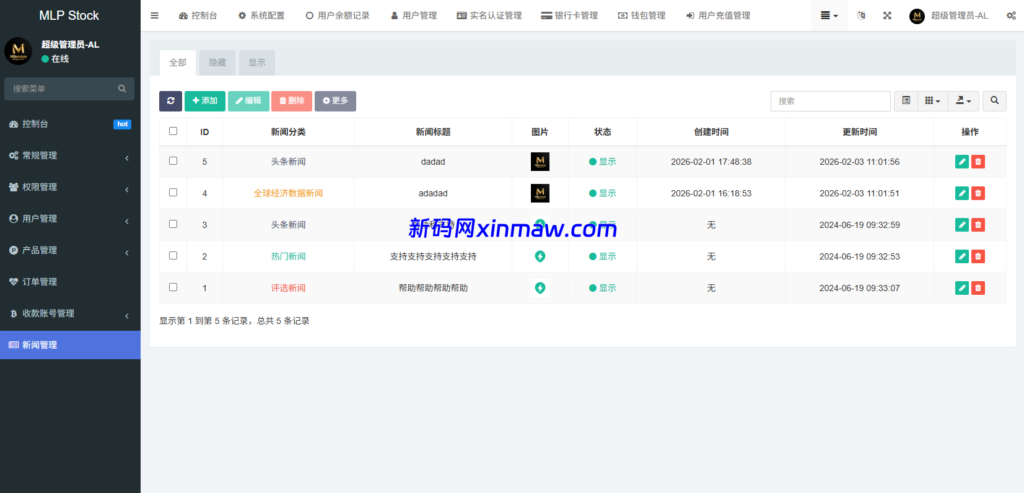Click the clear cache icon in header
The image size is (1024, 493).
coord(861,16)
